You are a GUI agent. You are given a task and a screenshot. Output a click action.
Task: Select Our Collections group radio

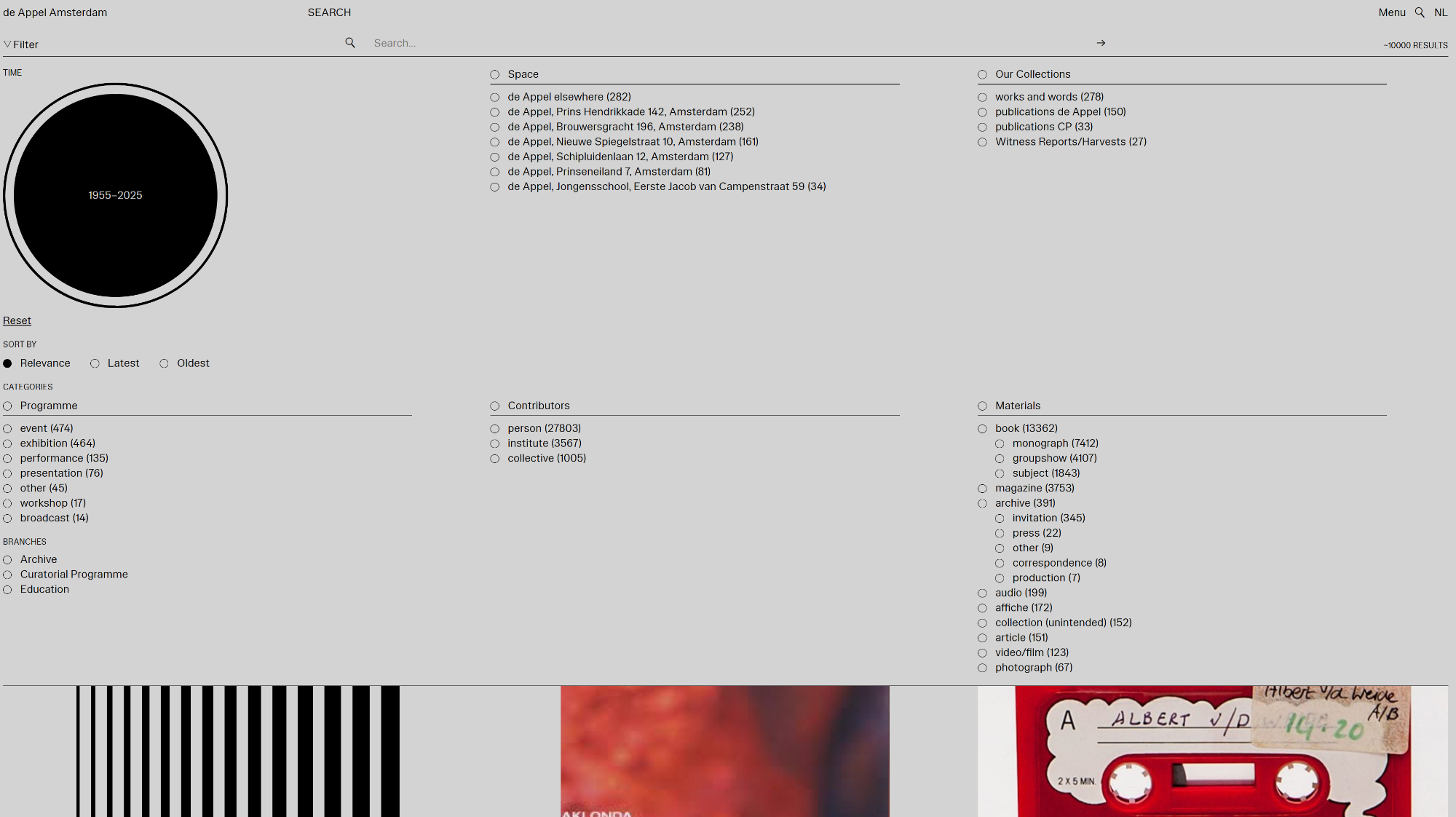[x=983, y=75]
